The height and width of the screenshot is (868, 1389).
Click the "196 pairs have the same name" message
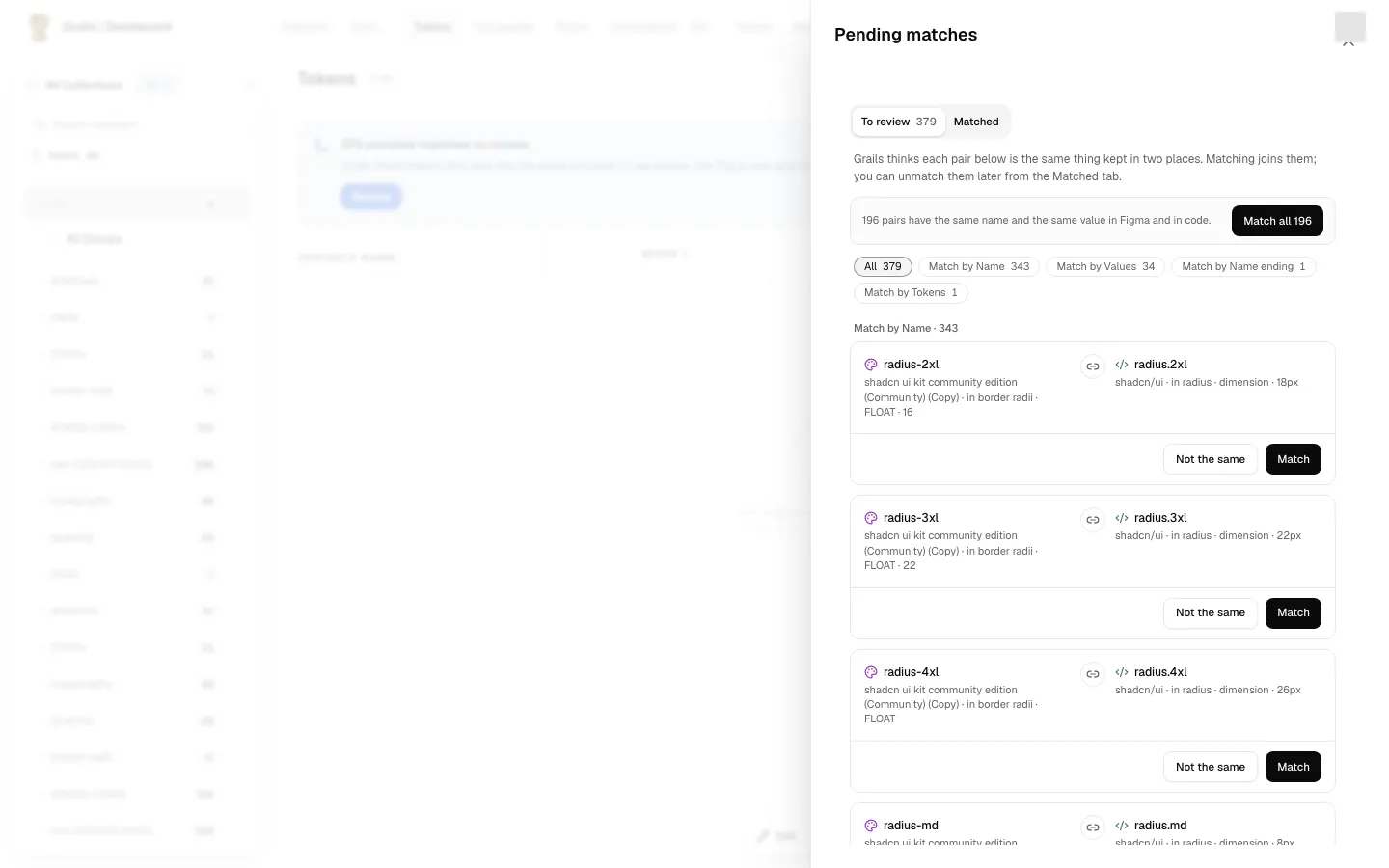tap(1036, 220)
